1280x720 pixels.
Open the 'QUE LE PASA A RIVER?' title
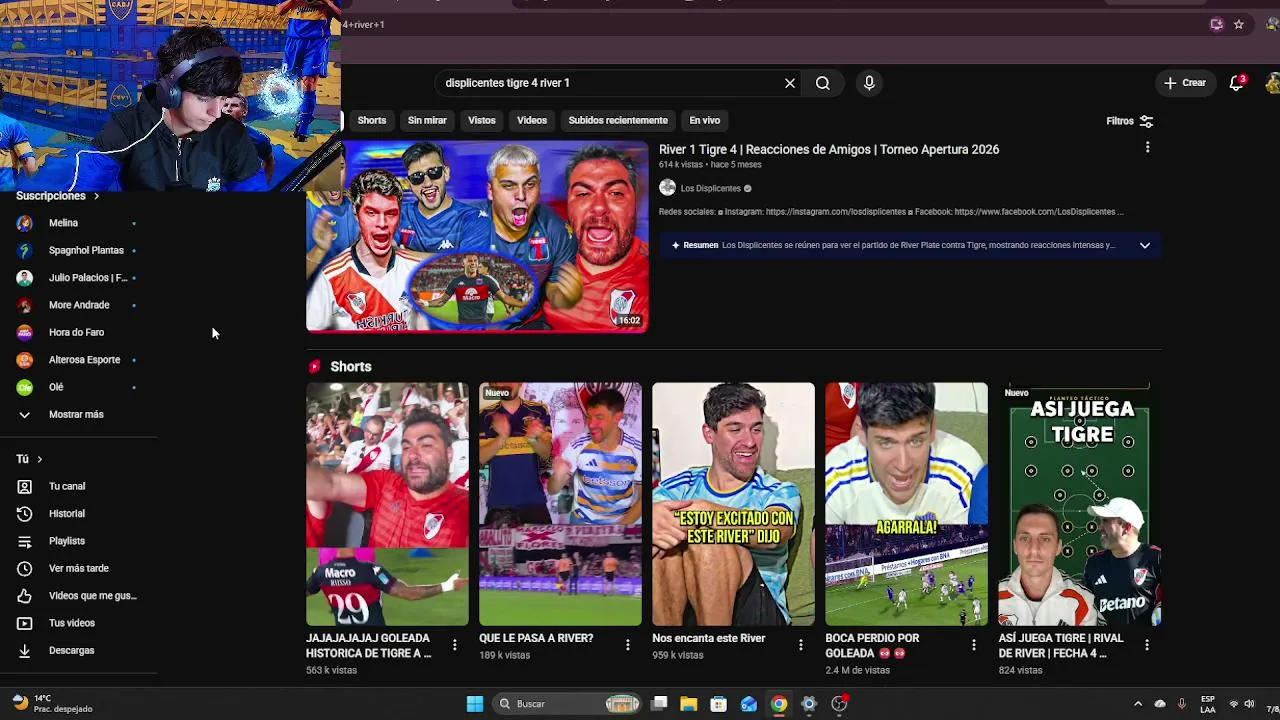(x=536, y=638)
